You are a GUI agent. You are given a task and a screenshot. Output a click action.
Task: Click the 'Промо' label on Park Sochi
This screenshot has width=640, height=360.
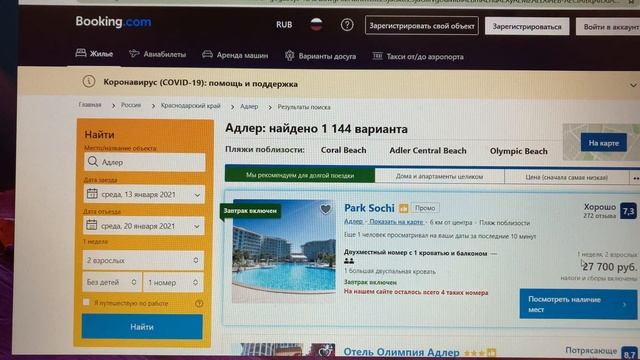[x=425, y=208]
